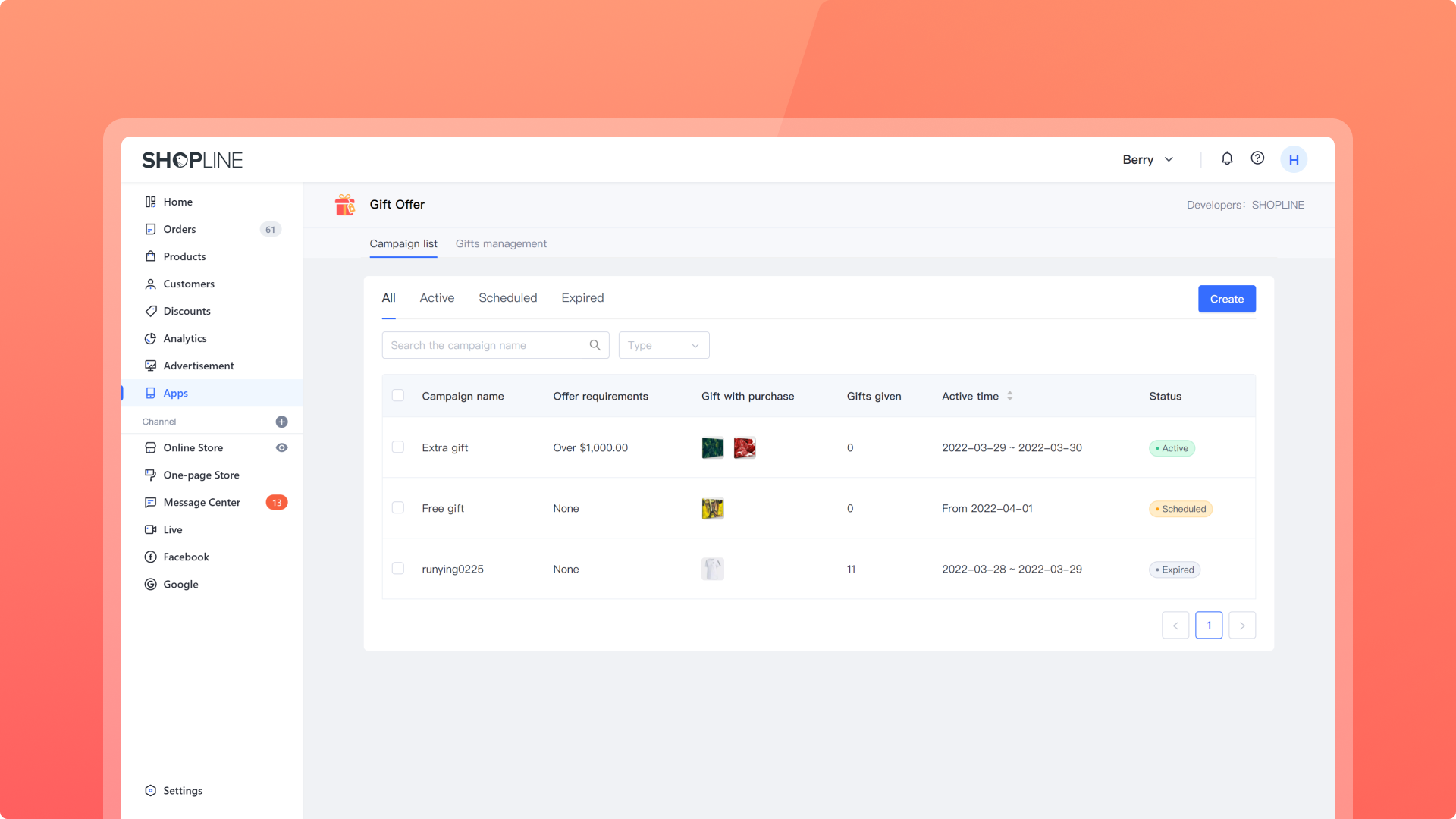Go to next page arrow
The height and width of the screenshot is (819, 1456).
(x=1241, y=626)
